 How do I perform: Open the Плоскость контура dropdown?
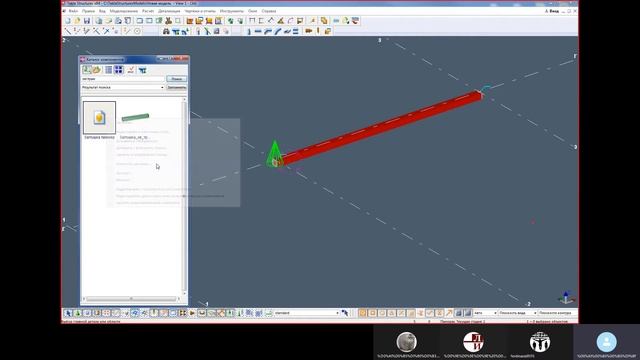point(557,313)
